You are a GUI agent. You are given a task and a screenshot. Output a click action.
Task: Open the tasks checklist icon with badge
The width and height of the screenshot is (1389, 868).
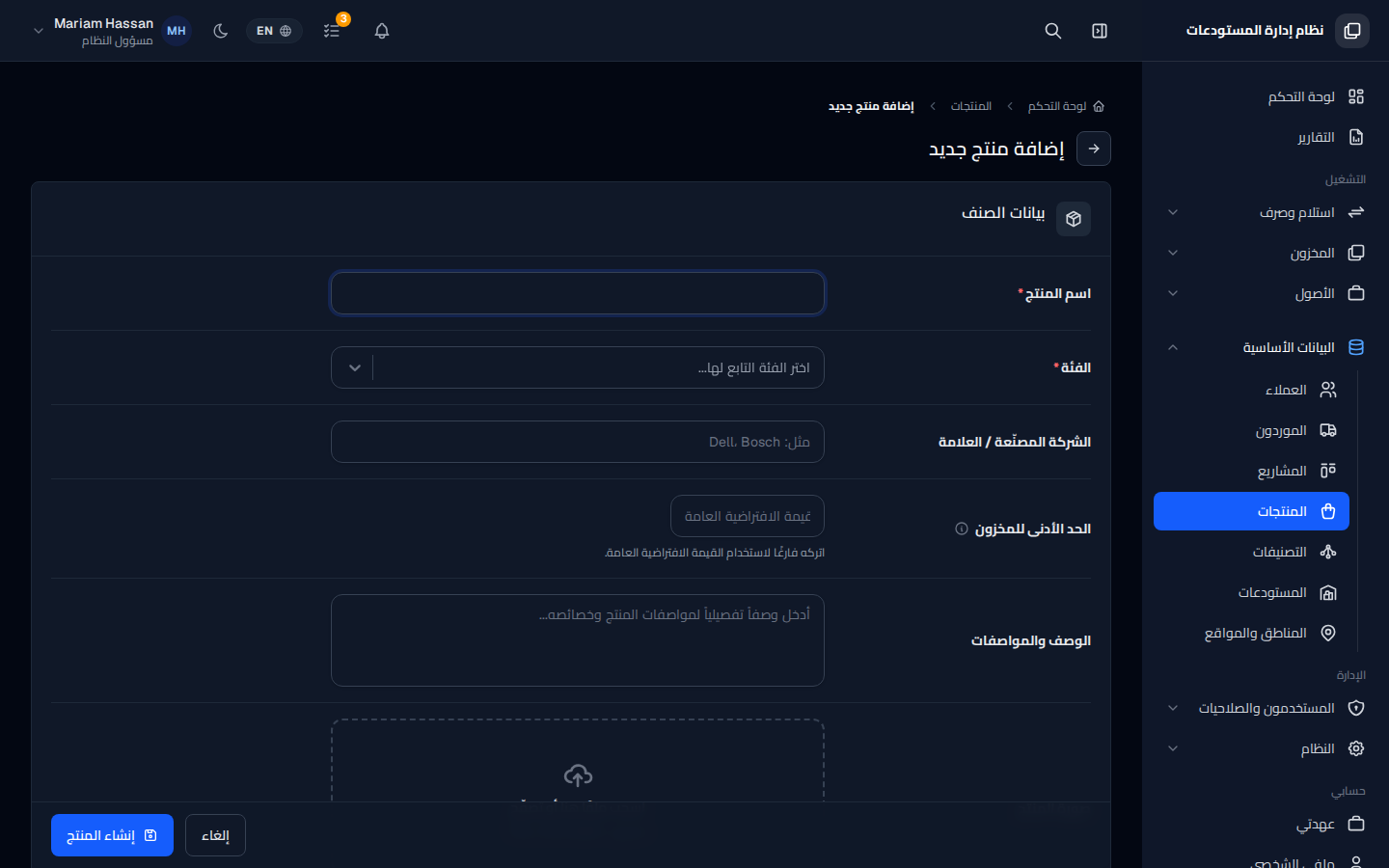[x=332, y=31]
